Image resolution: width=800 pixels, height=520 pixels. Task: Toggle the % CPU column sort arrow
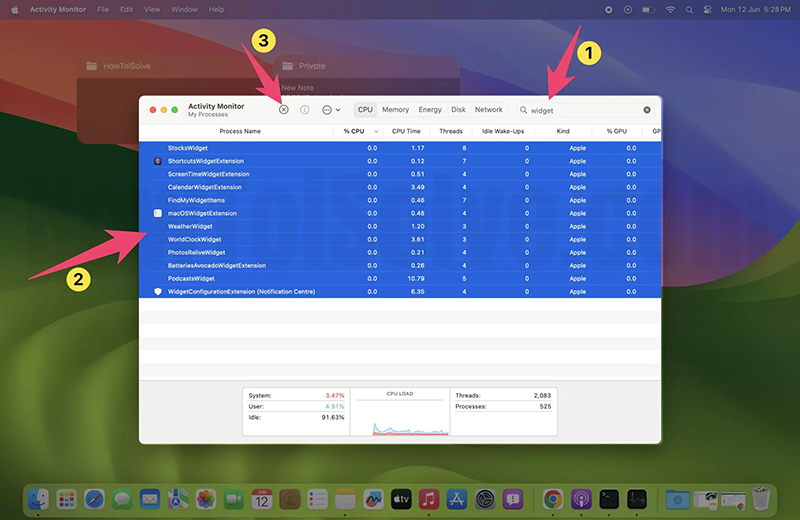point(376,132)
